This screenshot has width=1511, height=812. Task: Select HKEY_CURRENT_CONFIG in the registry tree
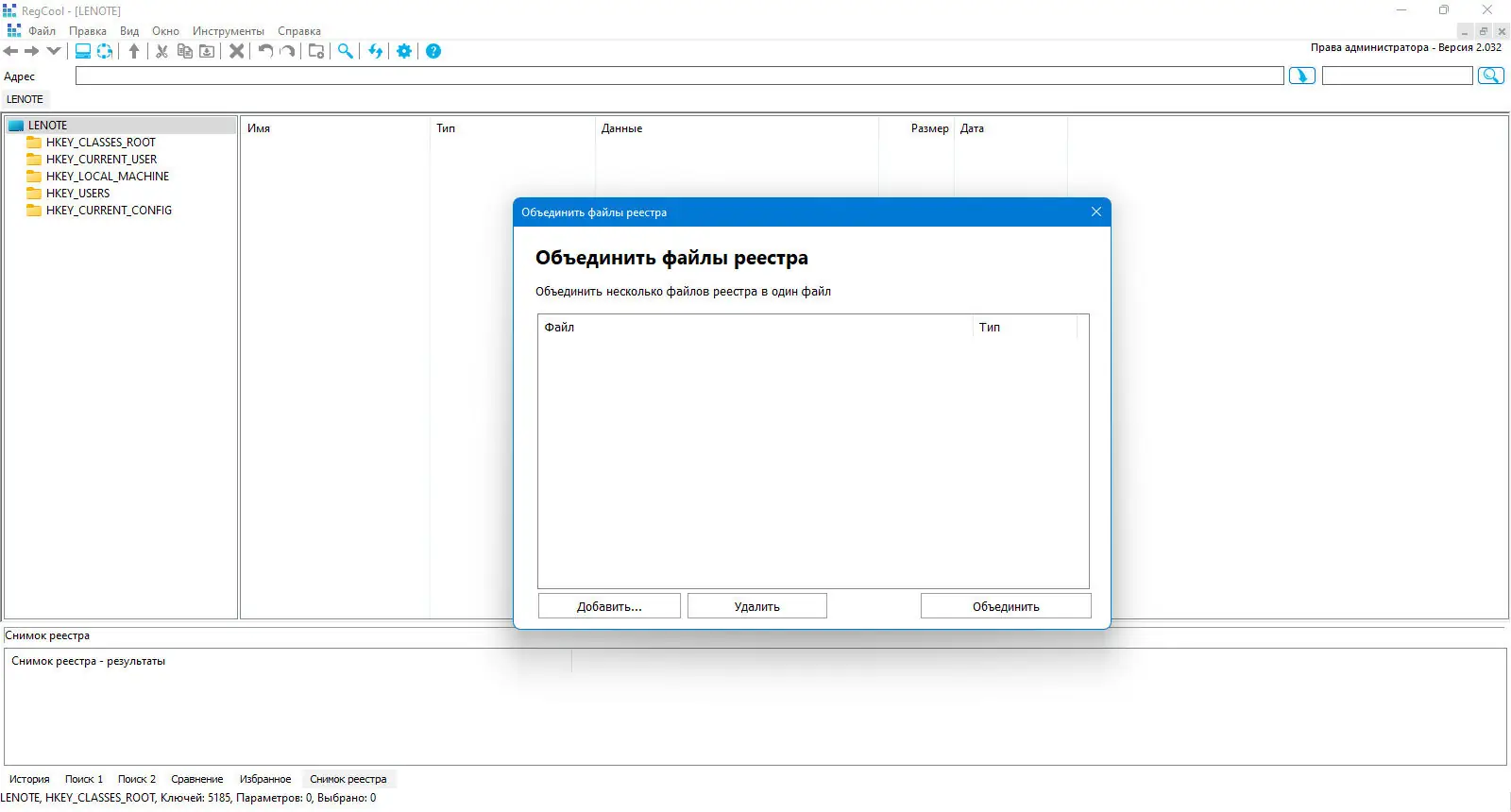tap(109, 211)
